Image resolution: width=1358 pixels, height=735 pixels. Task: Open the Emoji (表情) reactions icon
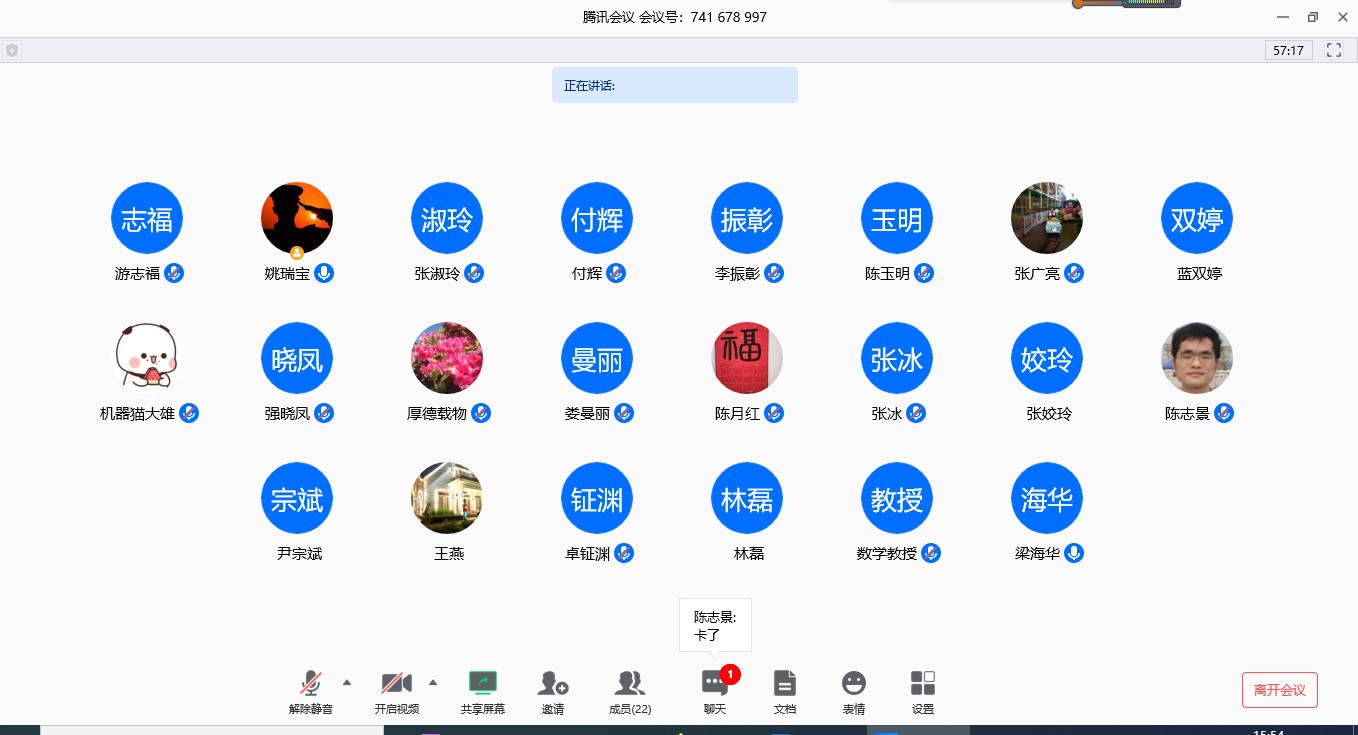pos(853,685)
